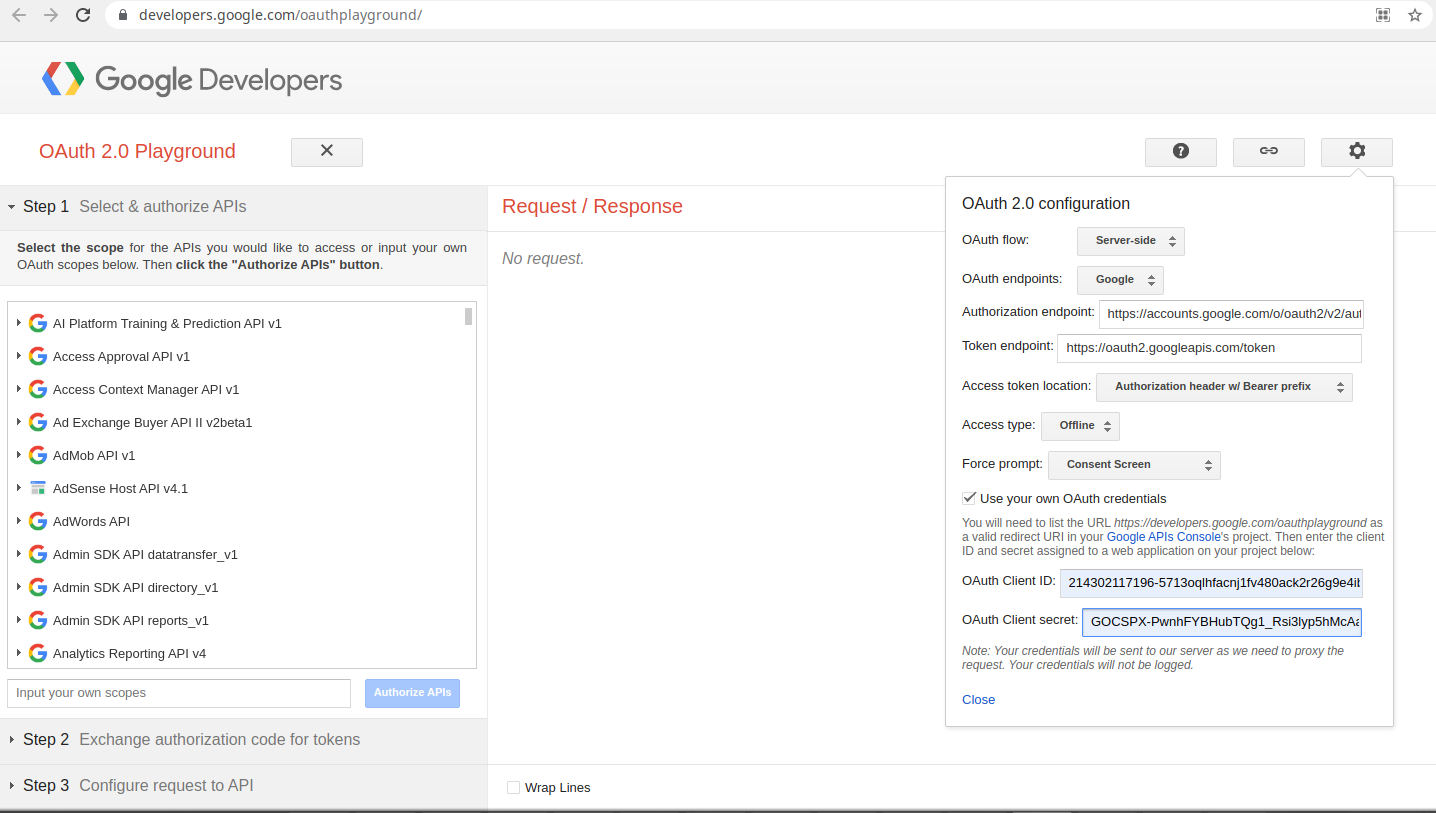This screenshot has width=1436, height=813.
Task: Open the Force prompt dropdown
Action: pos(1134,465)
